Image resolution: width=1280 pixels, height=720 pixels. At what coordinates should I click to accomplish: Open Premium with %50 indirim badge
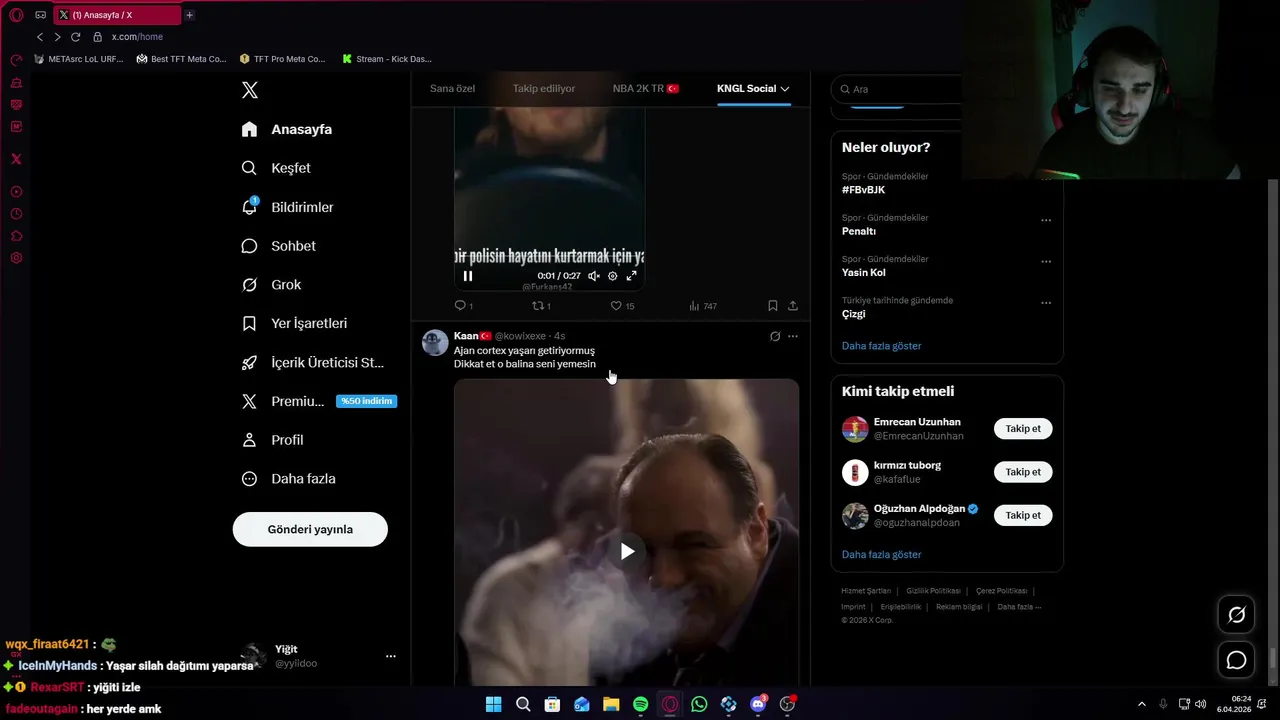coord(319,401)
